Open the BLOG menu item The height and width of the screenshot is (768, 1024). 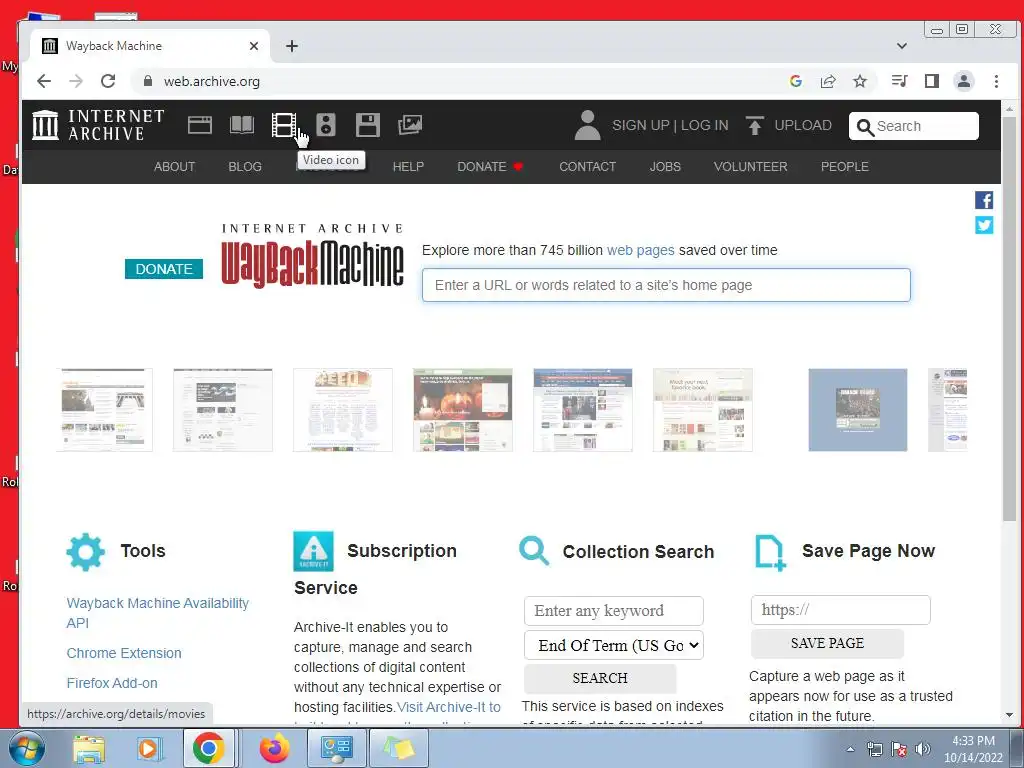coord(245,167)
